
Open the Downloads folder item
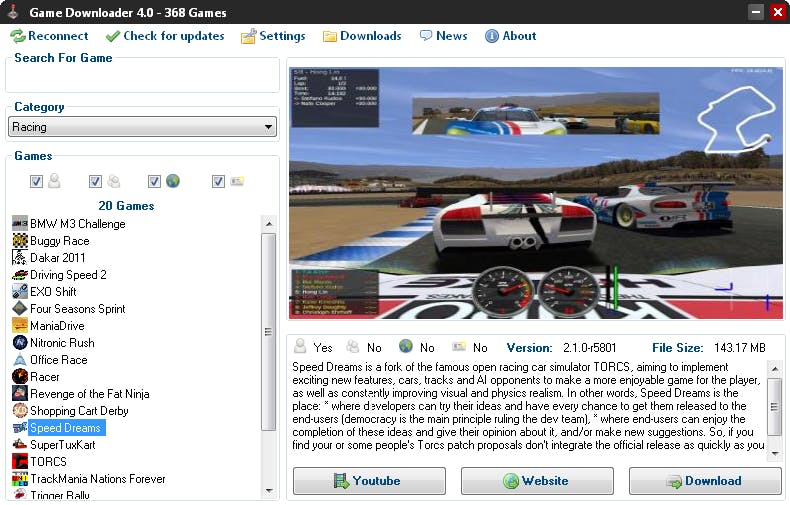tap(362, 36)
